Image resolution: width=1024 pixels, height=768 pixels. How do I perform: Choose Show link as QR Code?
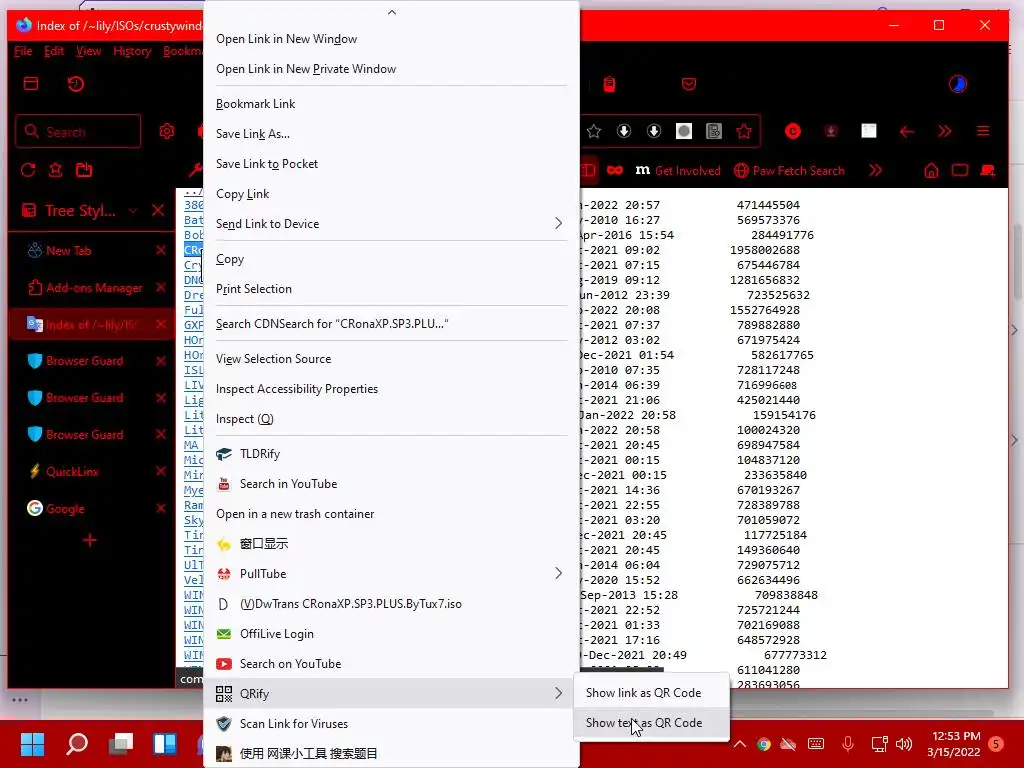click(643, 693)
